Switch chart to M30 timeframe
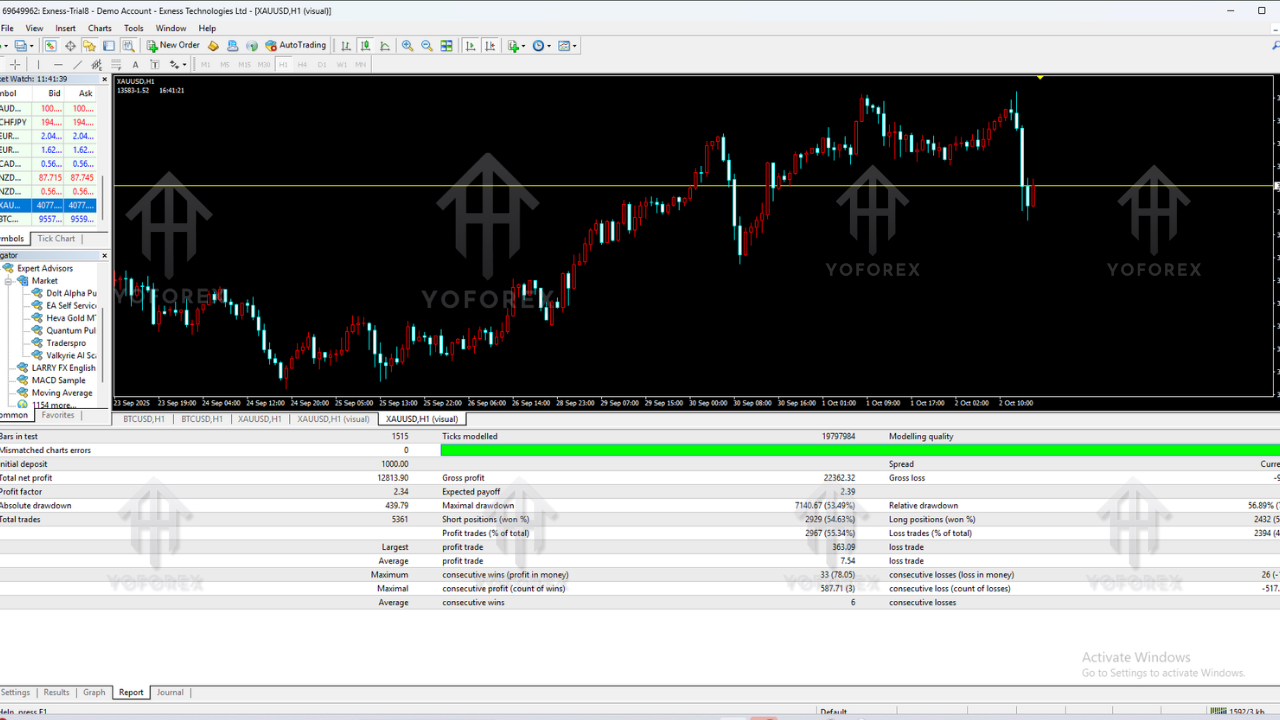Image resolution: width=1280 pixels, height=720 pixels. [x=263, y=64]
